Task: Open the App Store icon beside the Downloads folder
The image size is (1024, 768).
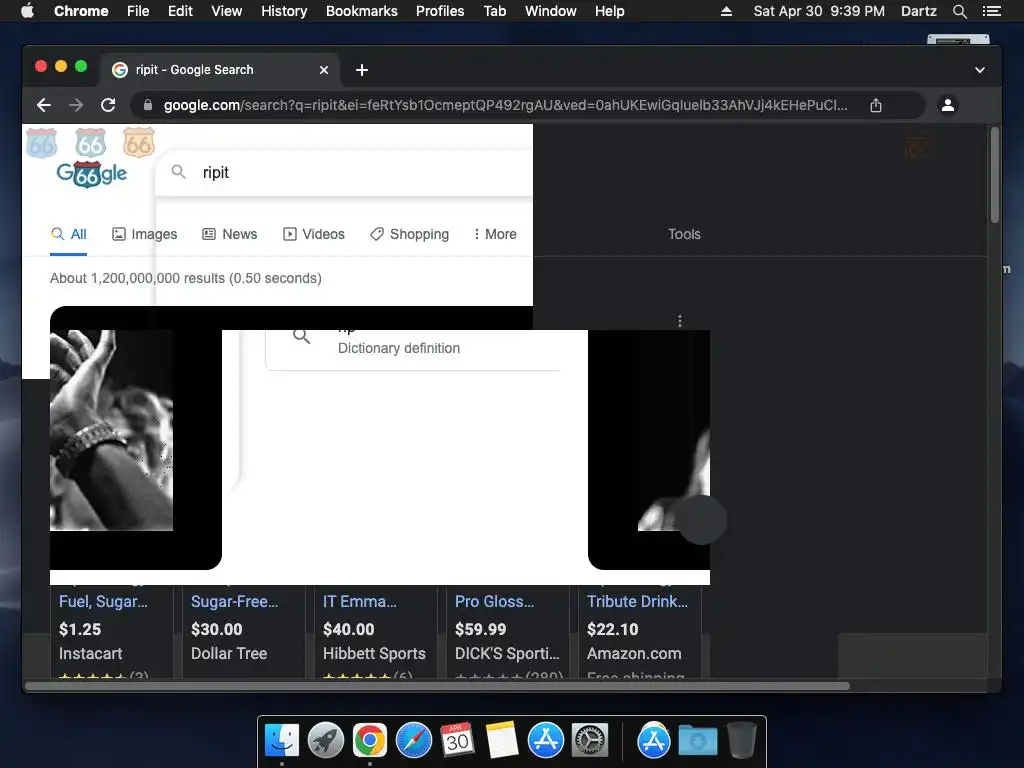Action: 654,741
